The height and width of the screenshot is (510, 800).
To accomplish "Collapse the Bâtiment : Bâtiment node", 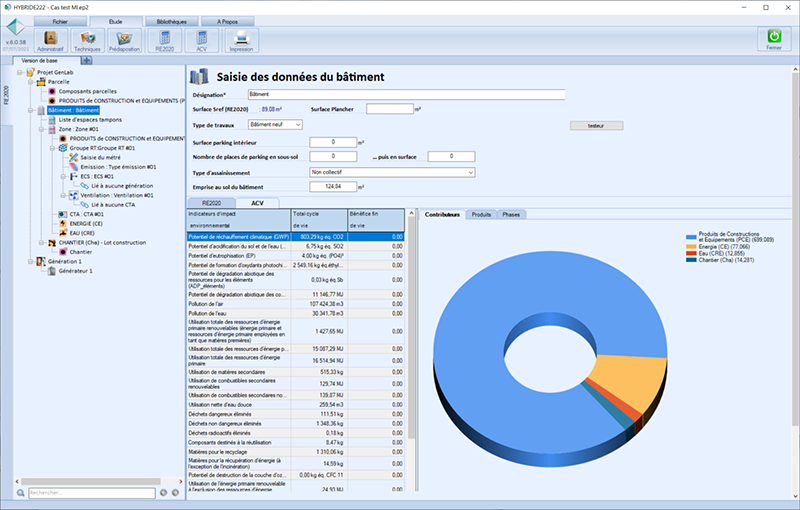I will pyautogui.click(x=31, y=110).
